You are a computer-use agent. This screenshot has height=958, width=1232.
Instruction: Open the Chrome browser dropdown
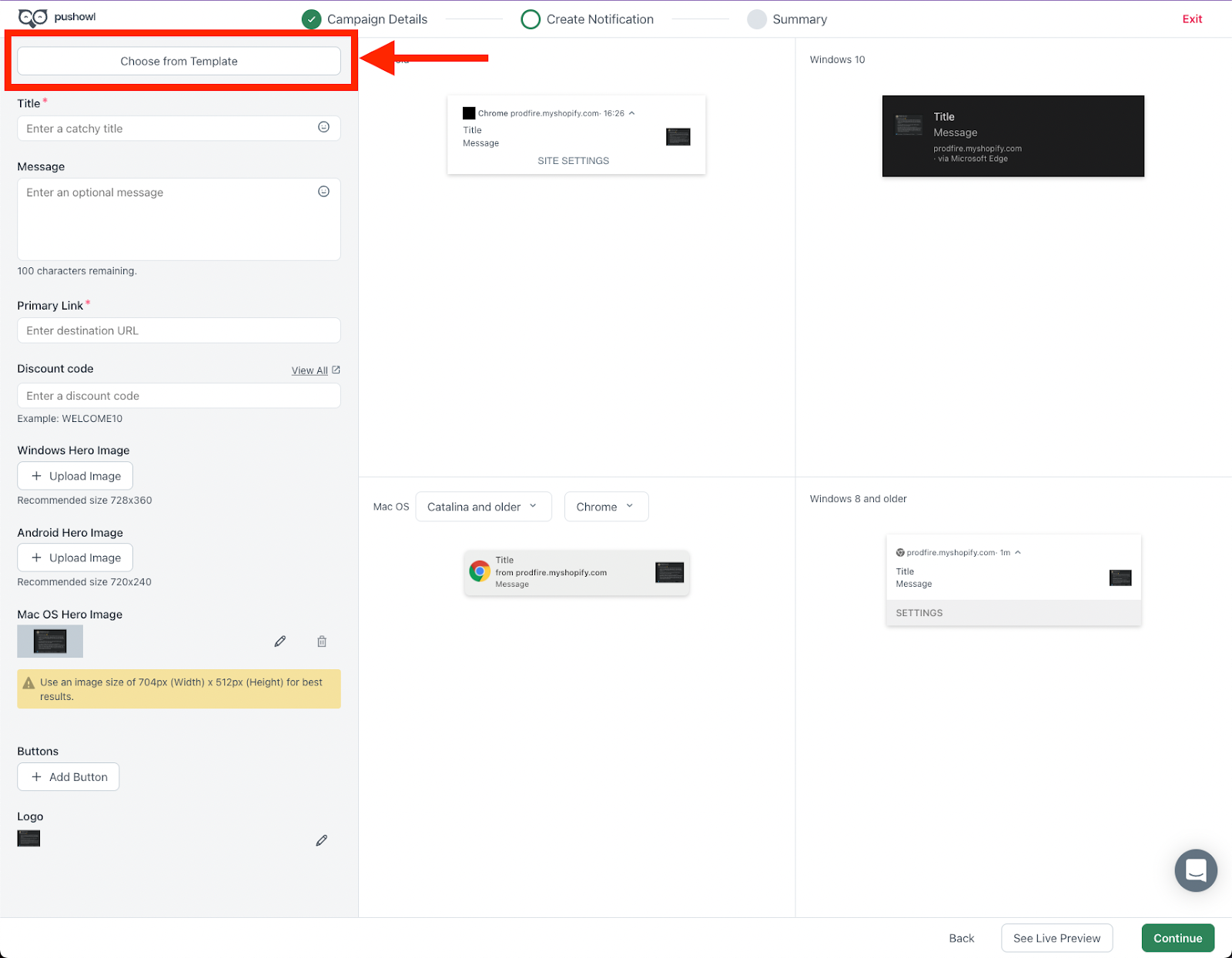pyautogui.click(x=605, y=506)
